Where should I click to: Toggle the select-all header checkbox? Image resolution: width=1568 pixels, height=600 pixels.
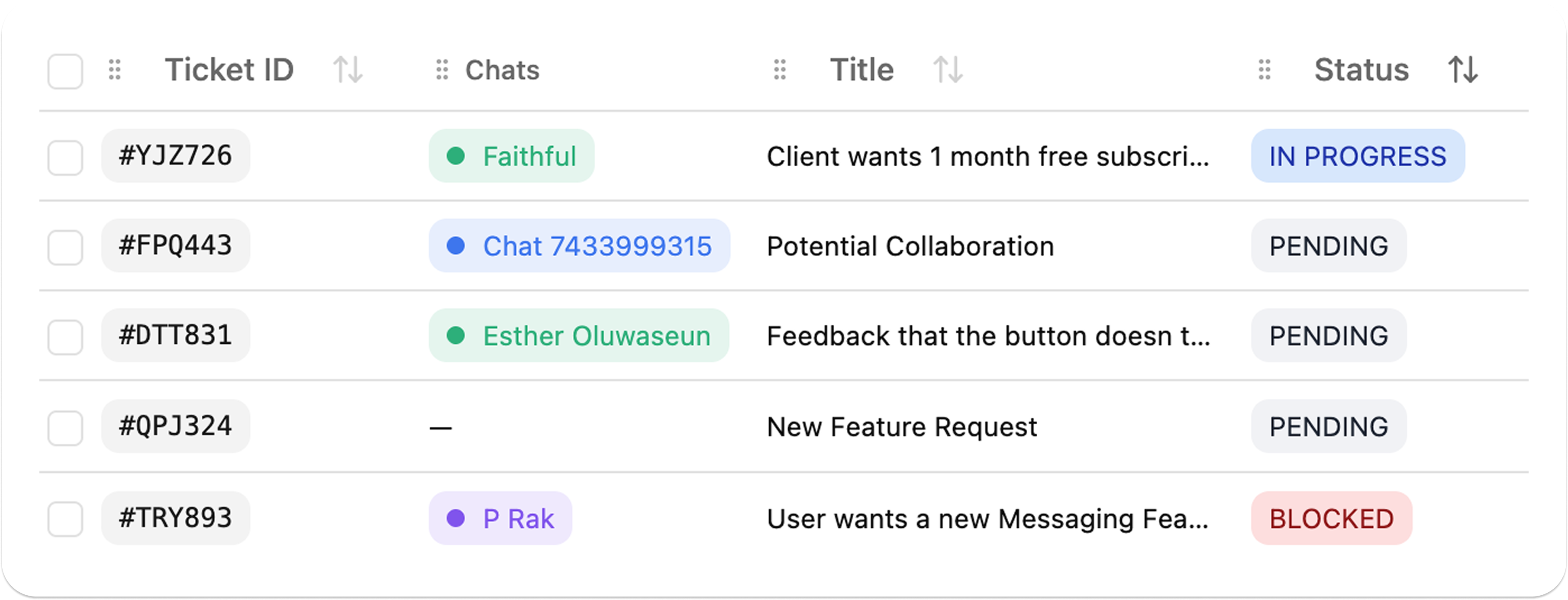[x=65, y=71]
